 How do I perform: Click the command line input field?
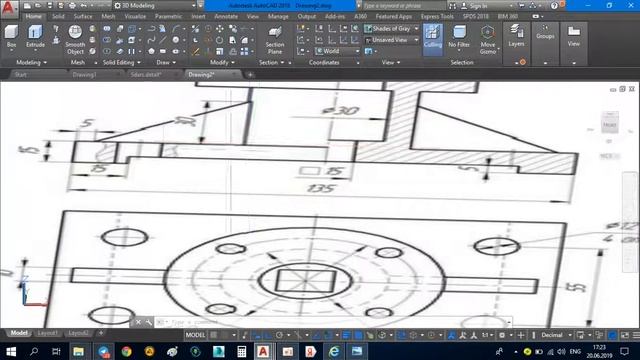click(333, 322)
